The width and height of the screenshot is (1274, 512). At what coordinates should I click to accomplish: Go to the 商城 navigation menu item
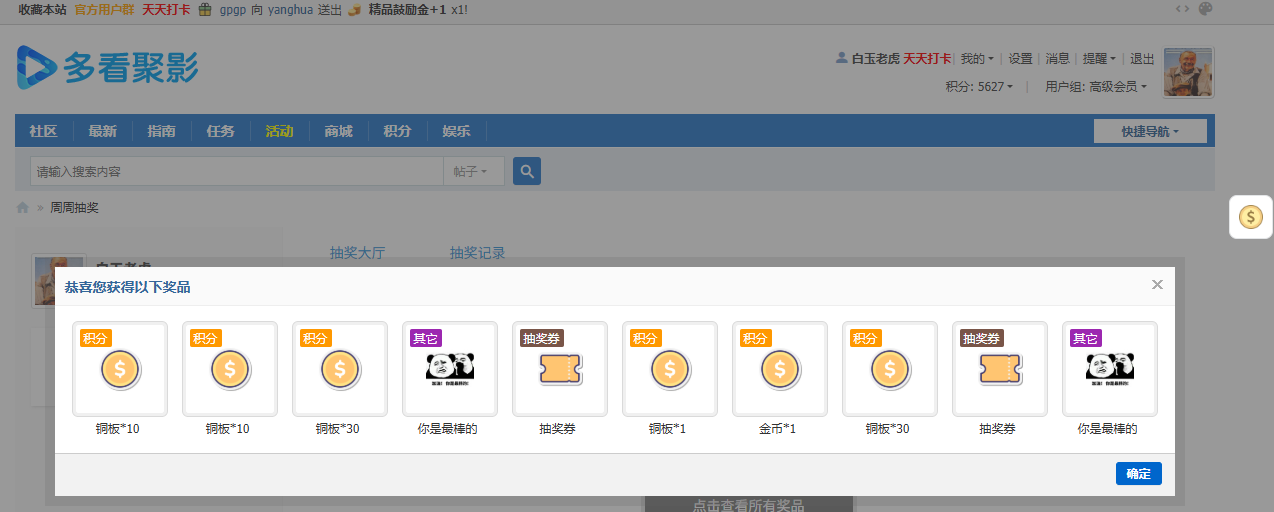338,131
